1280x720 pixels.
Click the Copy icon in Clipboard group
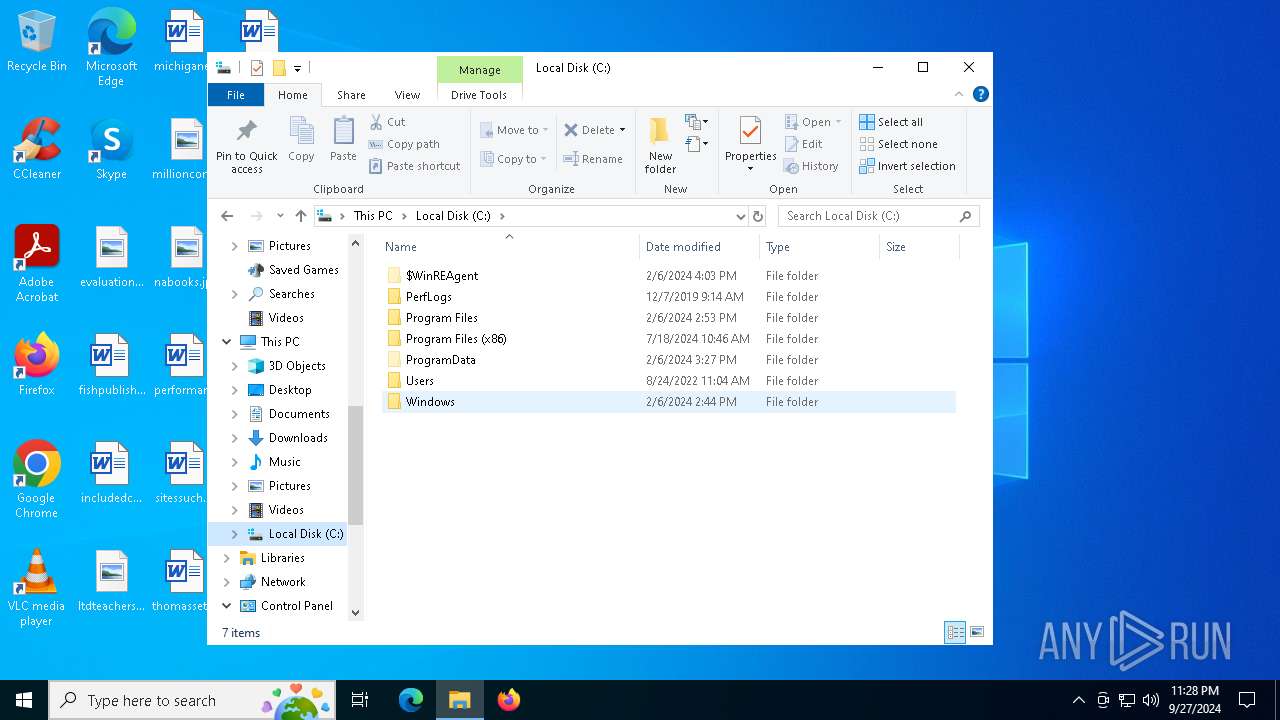301,132
